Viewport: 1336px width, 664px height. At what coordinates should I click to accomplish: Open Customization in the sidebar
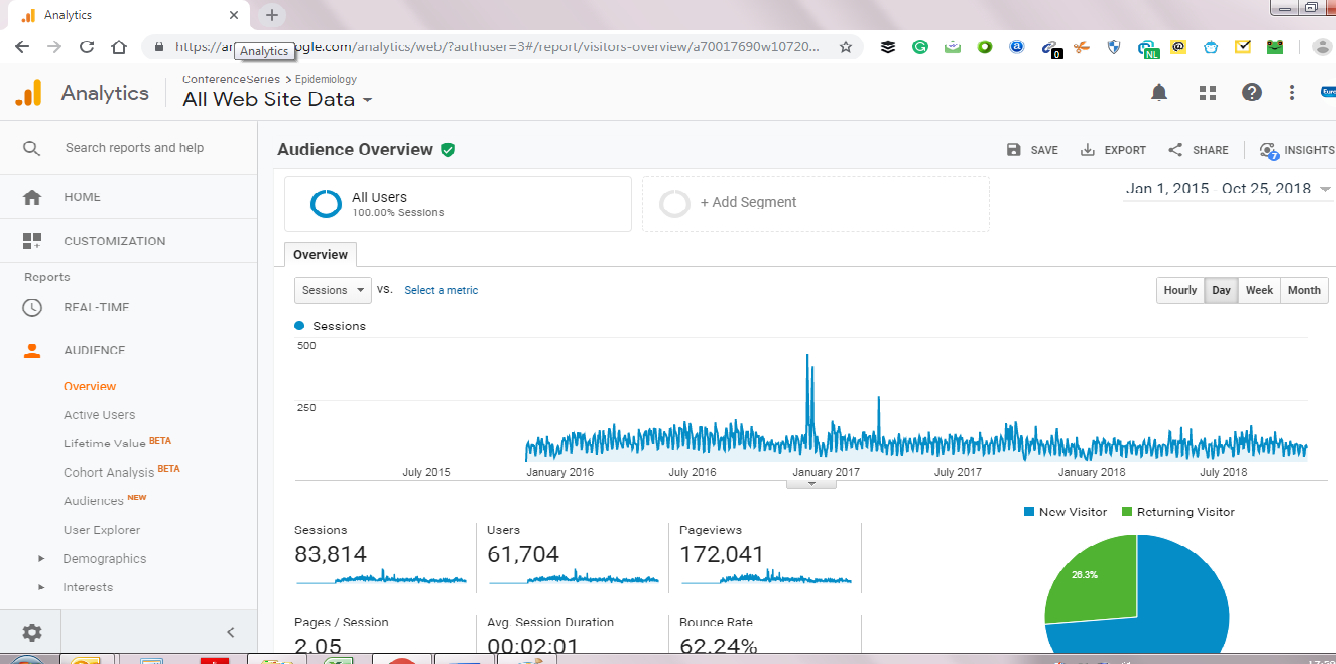tap(115, 241)
